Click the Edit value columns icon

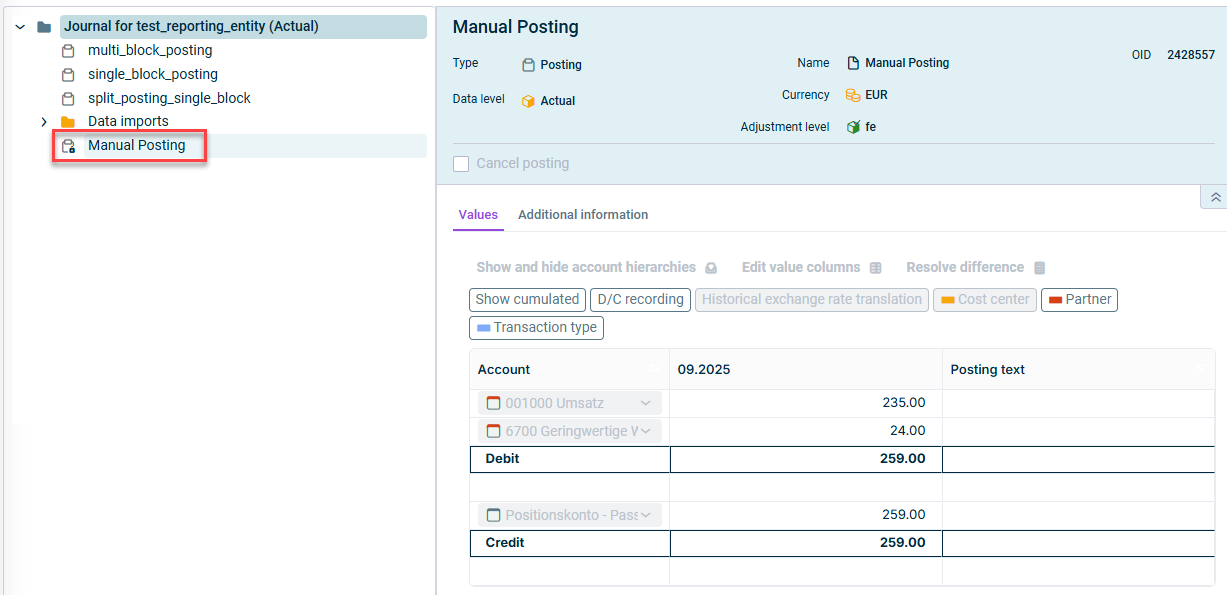875,268
